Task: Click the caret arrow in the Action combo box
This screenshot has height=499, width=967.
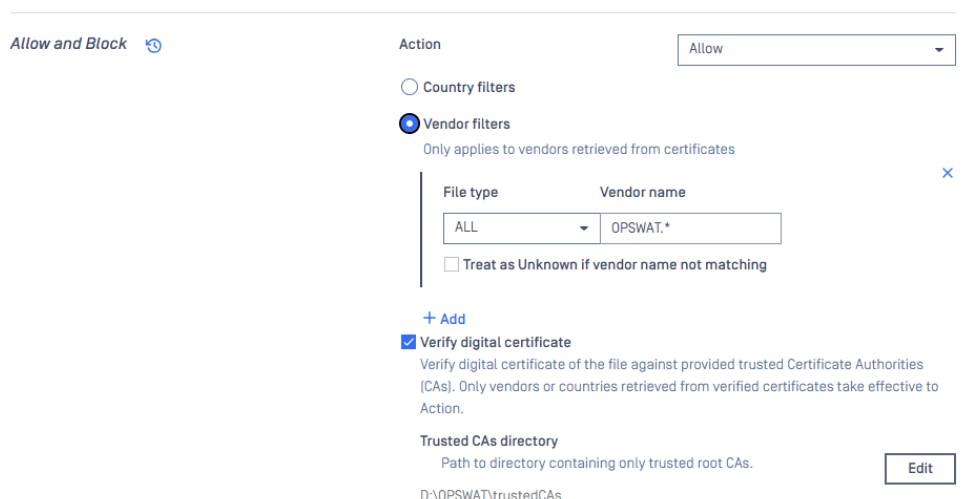Action: tap(939, 49)
